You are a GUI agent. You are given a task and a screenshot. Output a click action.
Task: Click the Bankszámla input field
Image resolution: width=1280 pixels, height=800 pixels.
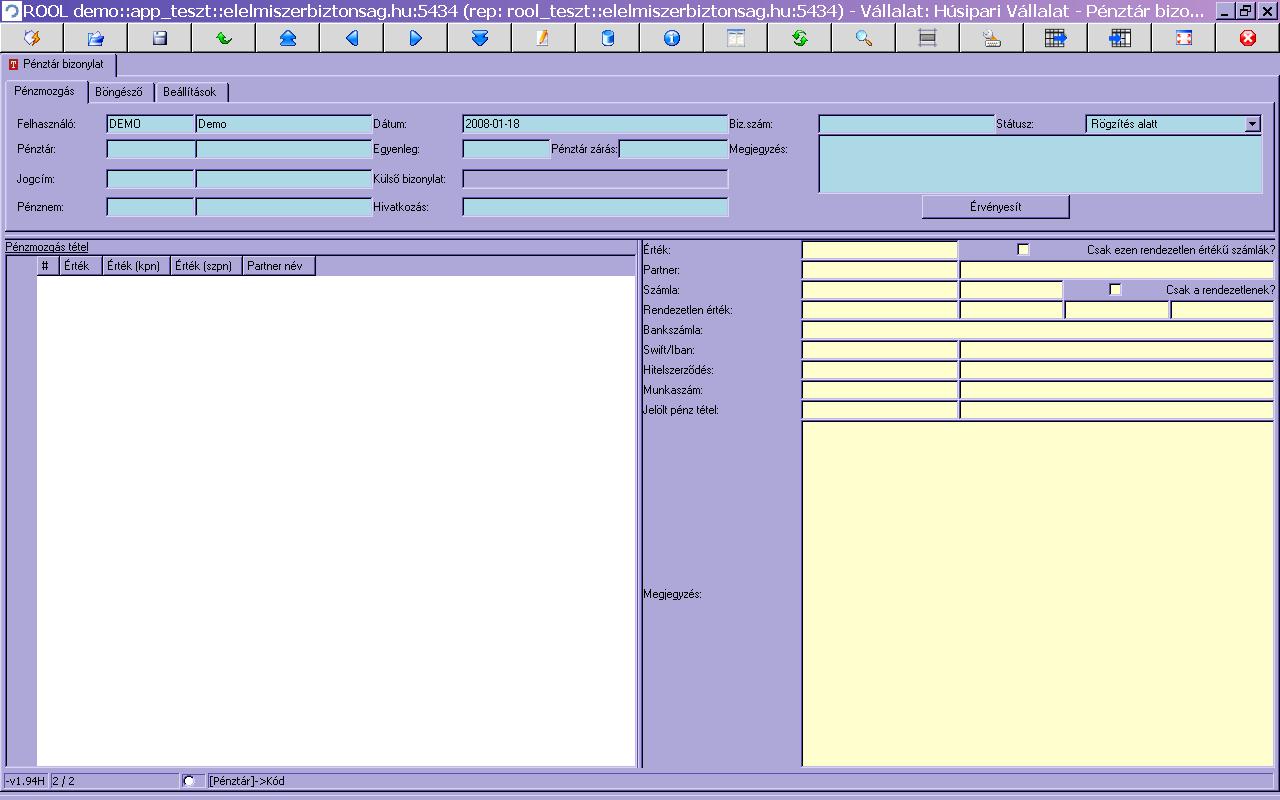pyautogui.click(x=1038, y=330)
